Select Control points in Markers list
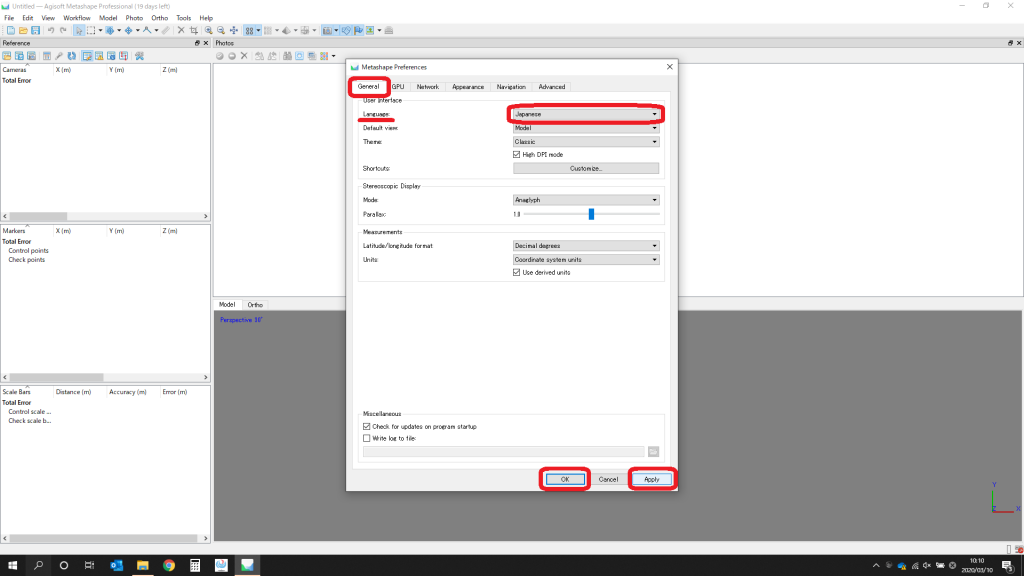The image size is (1024, 576). (x=28, y=251)
